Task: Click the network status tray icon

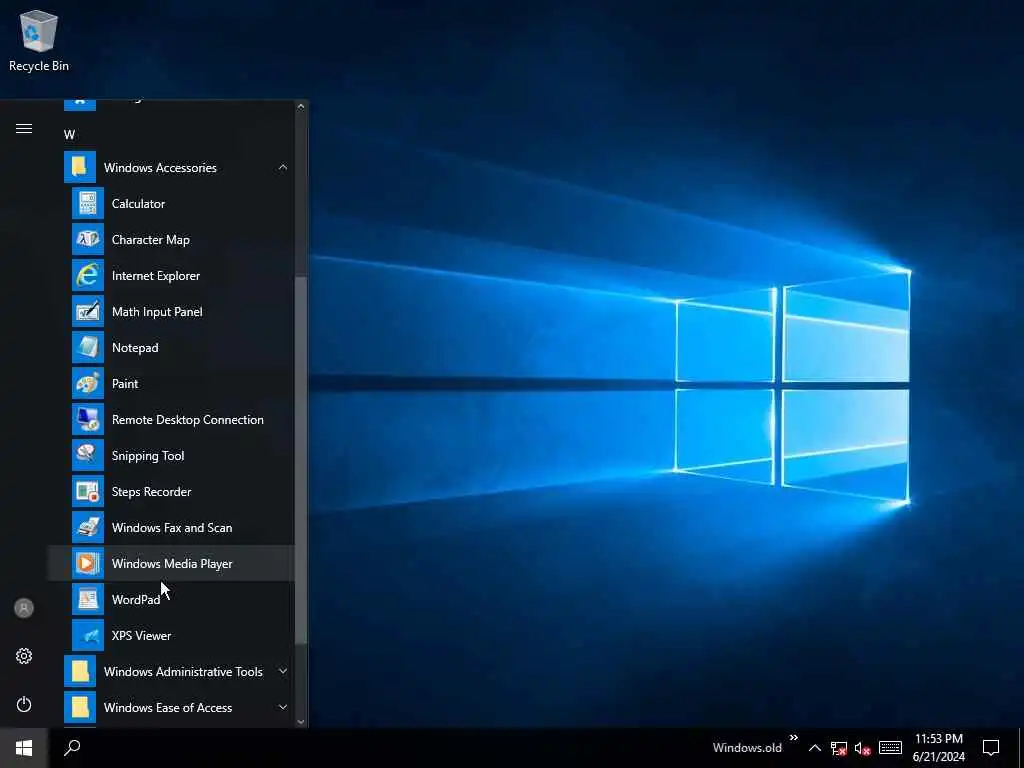Action: coord(839,748)
